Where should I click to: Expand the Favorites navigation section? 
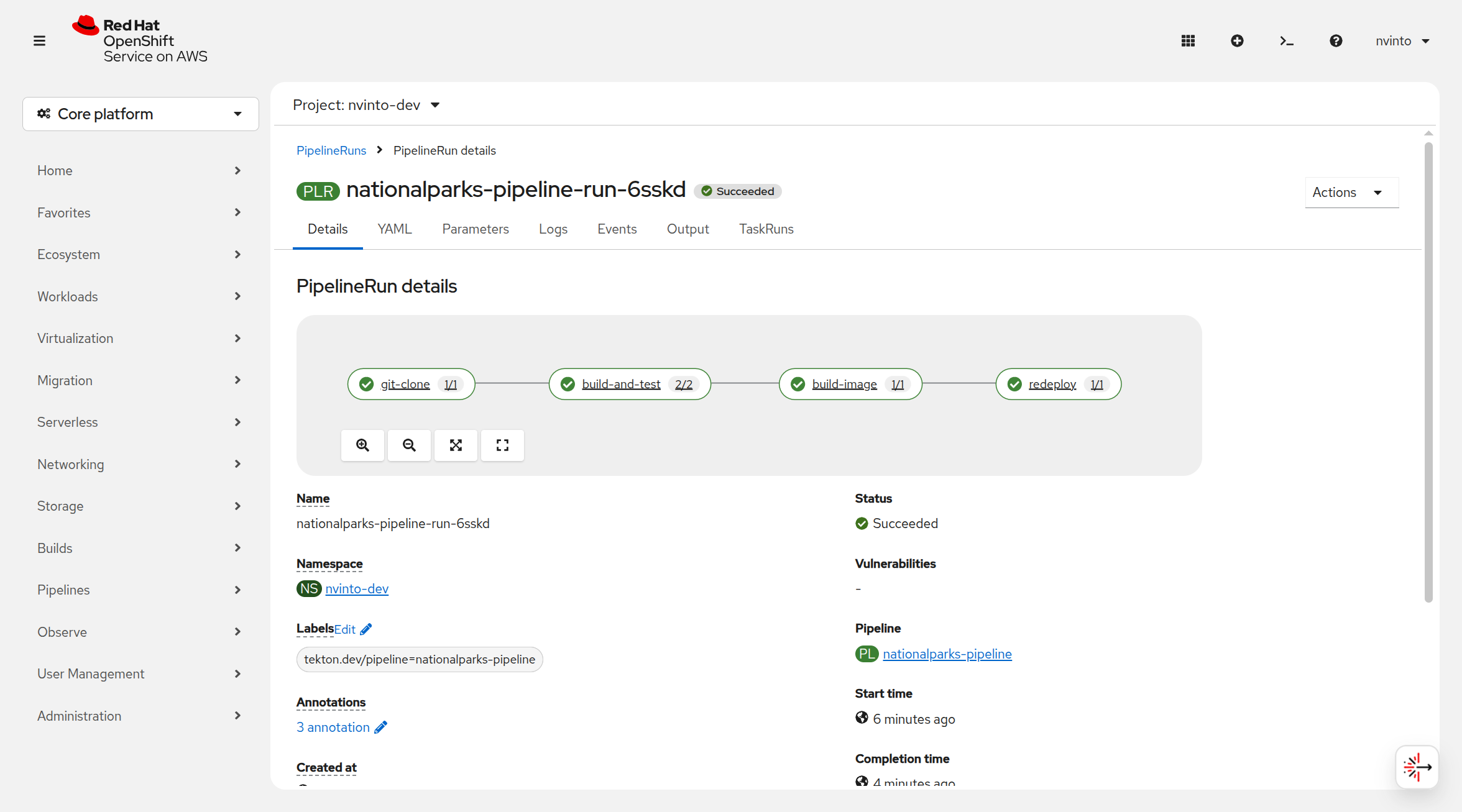(140, 212)
